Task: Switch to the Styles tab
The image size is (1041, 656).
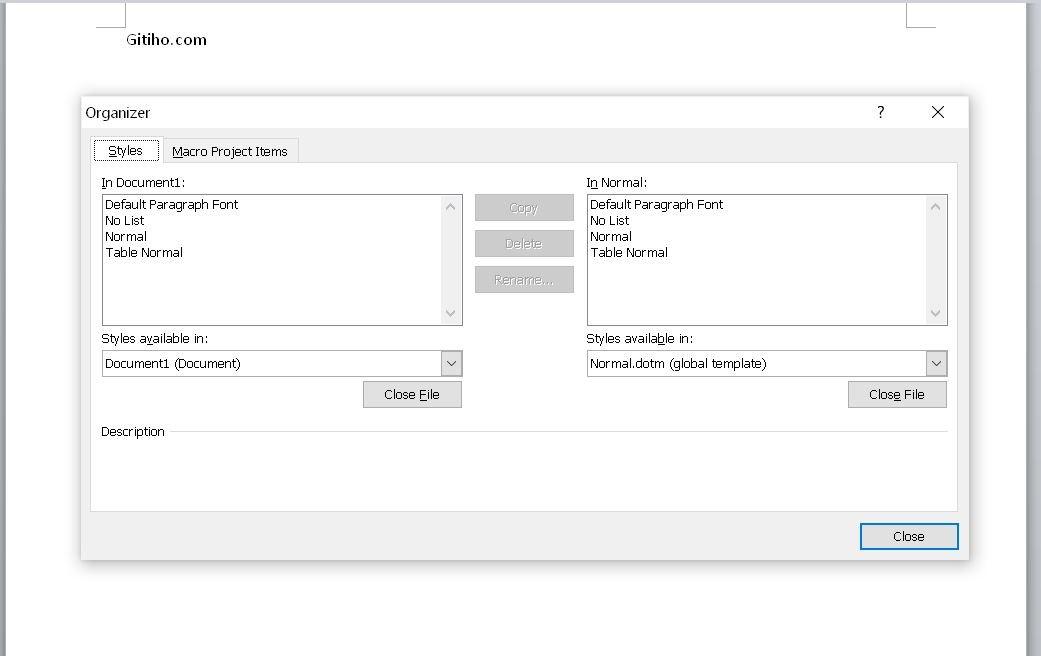Action: (x=126, y=151)
